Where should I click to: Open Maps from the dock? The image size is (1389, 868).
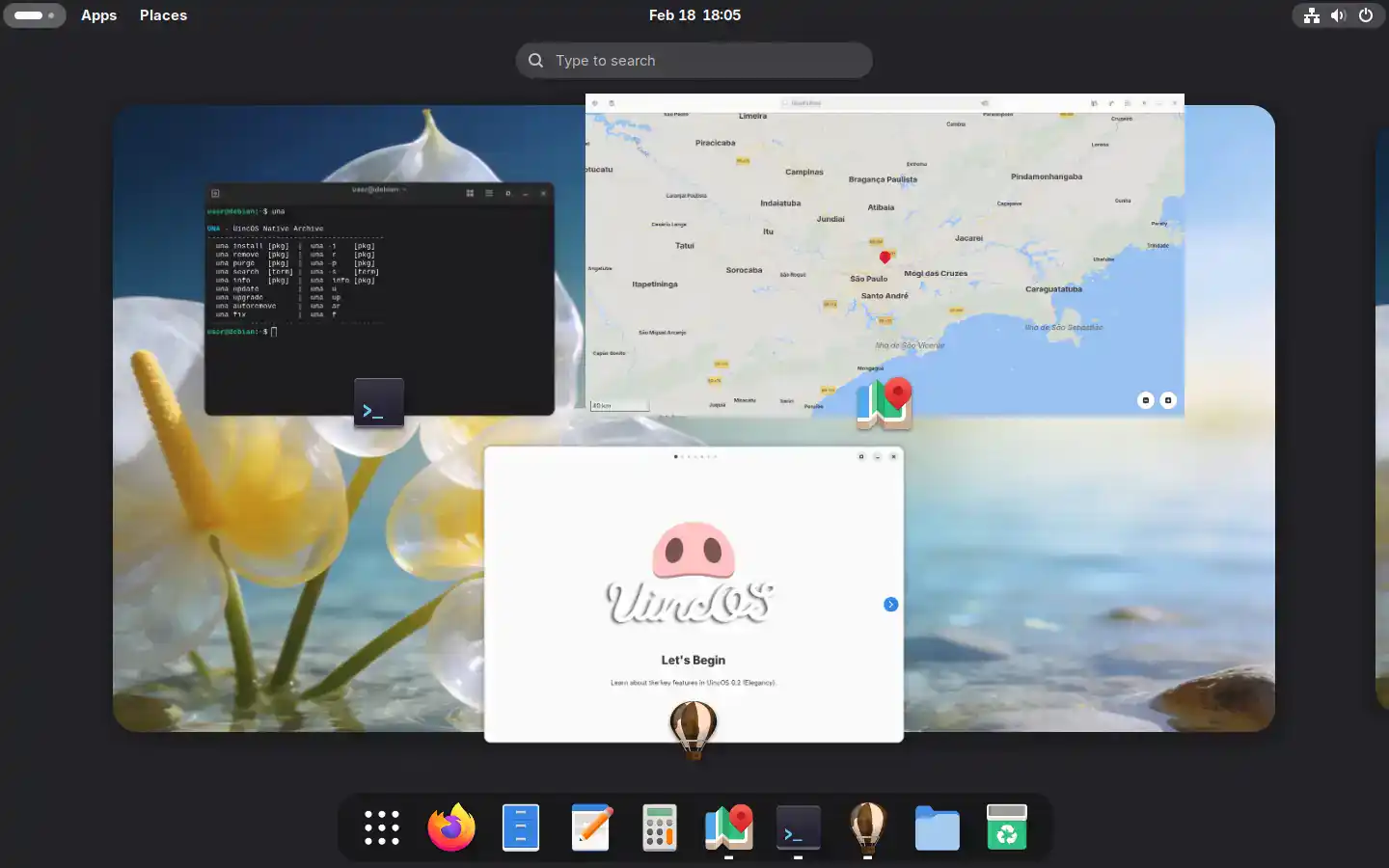(x=729, y=827)
